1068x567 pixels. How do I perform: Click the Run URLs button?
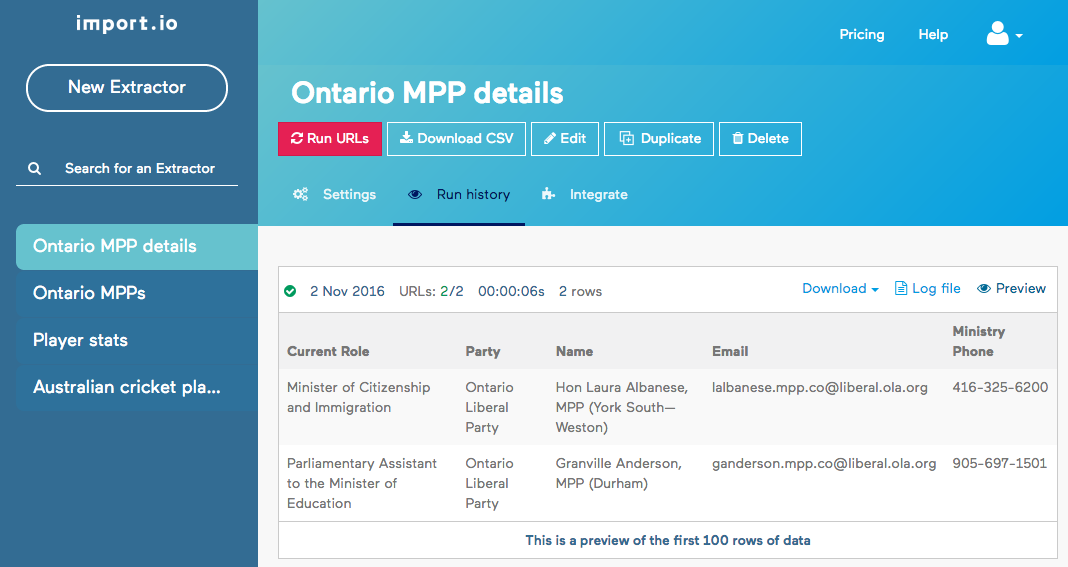(x=330, y=138)
